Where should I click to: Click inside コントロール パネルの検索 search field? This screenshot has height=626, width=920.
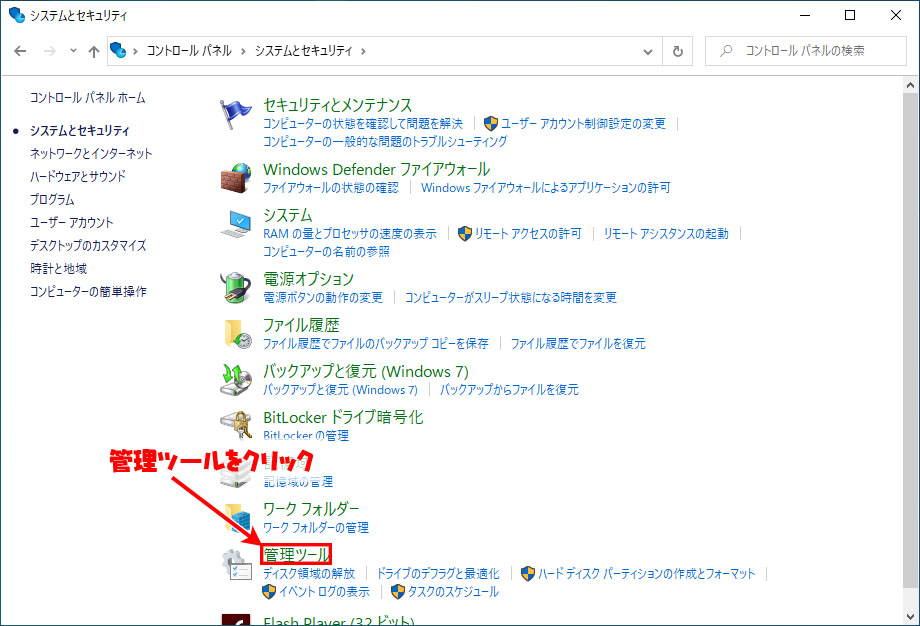806,51
